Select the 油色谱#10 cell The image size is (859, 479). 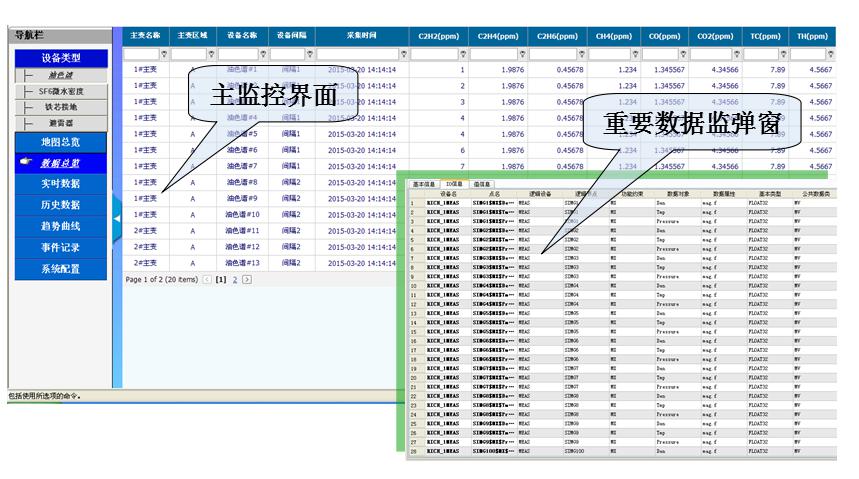coord(242,215)
